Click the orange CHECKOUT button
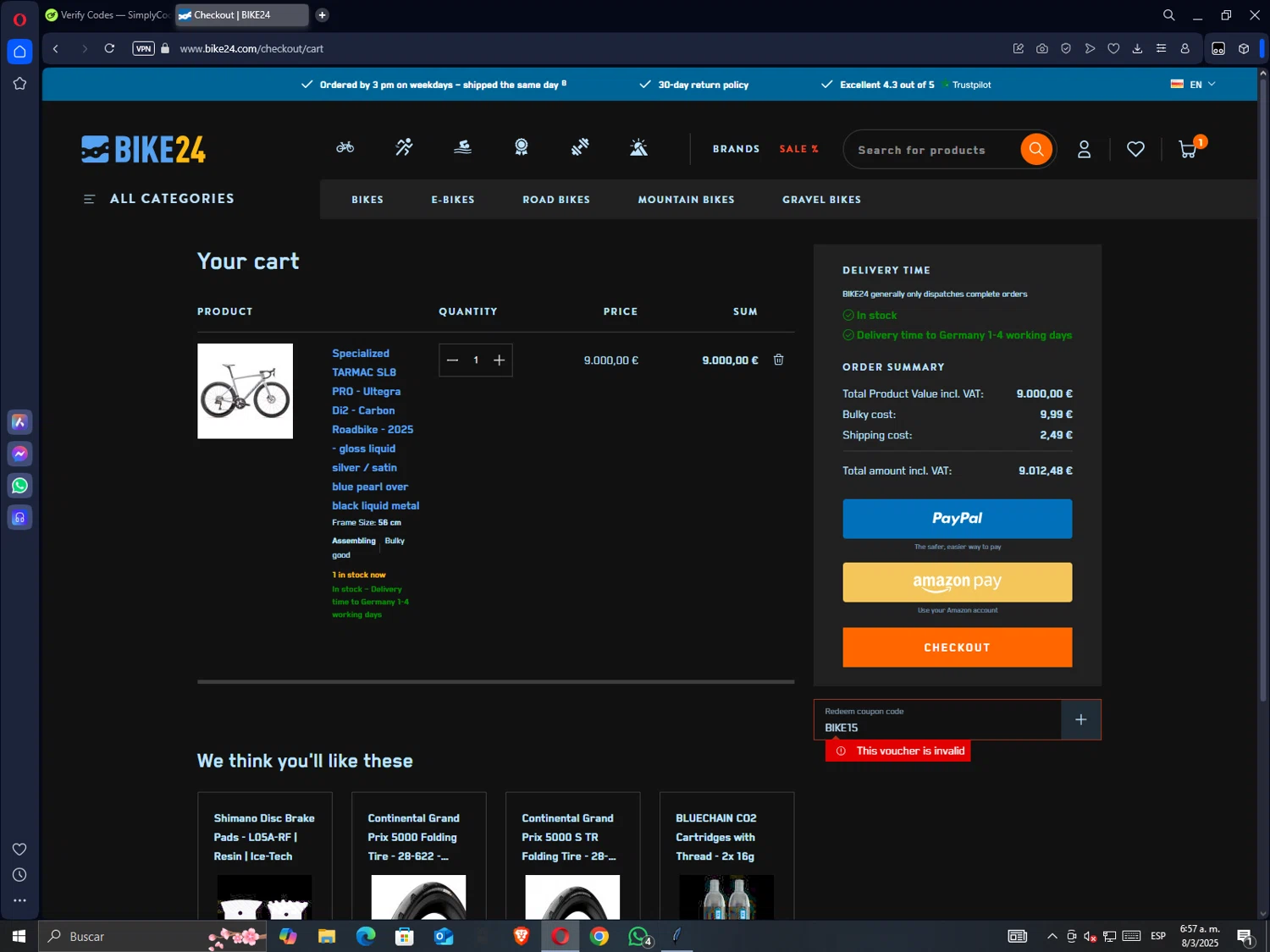Screen dimensions: 1270x952 tap(957, 647)
